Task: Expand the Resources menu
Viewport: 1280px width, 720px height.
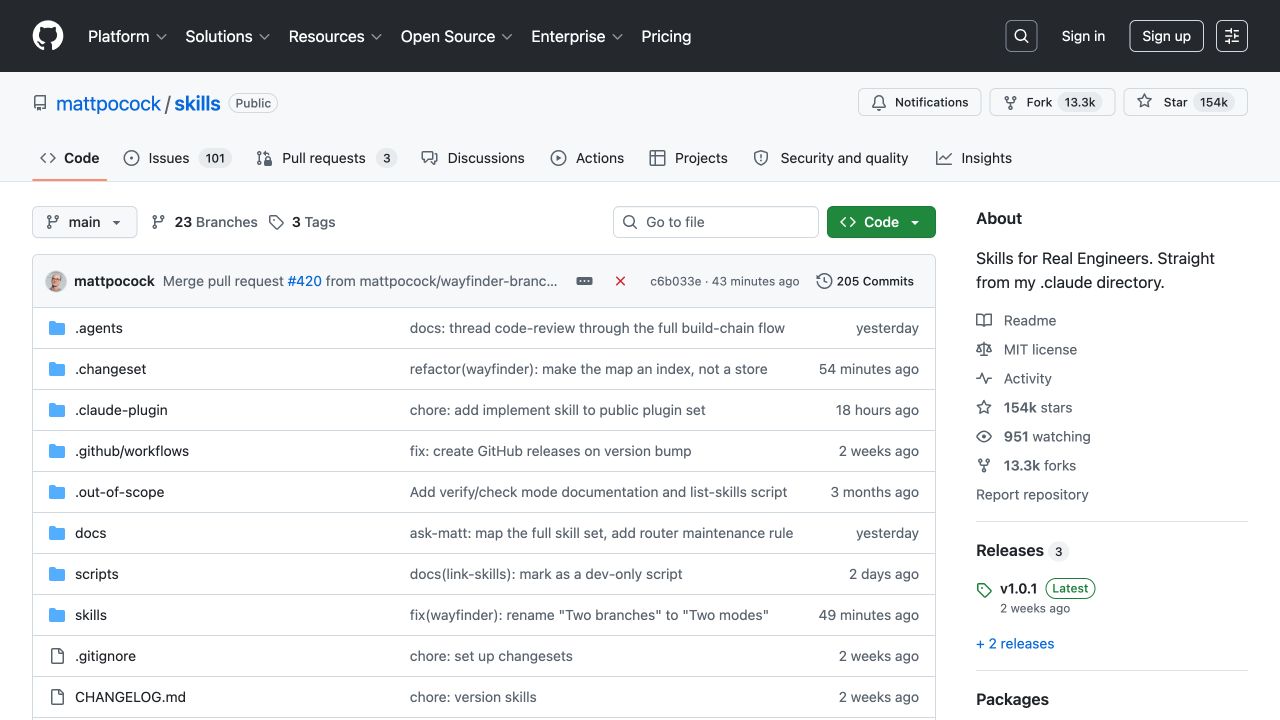Action: (x=335, y=36)
